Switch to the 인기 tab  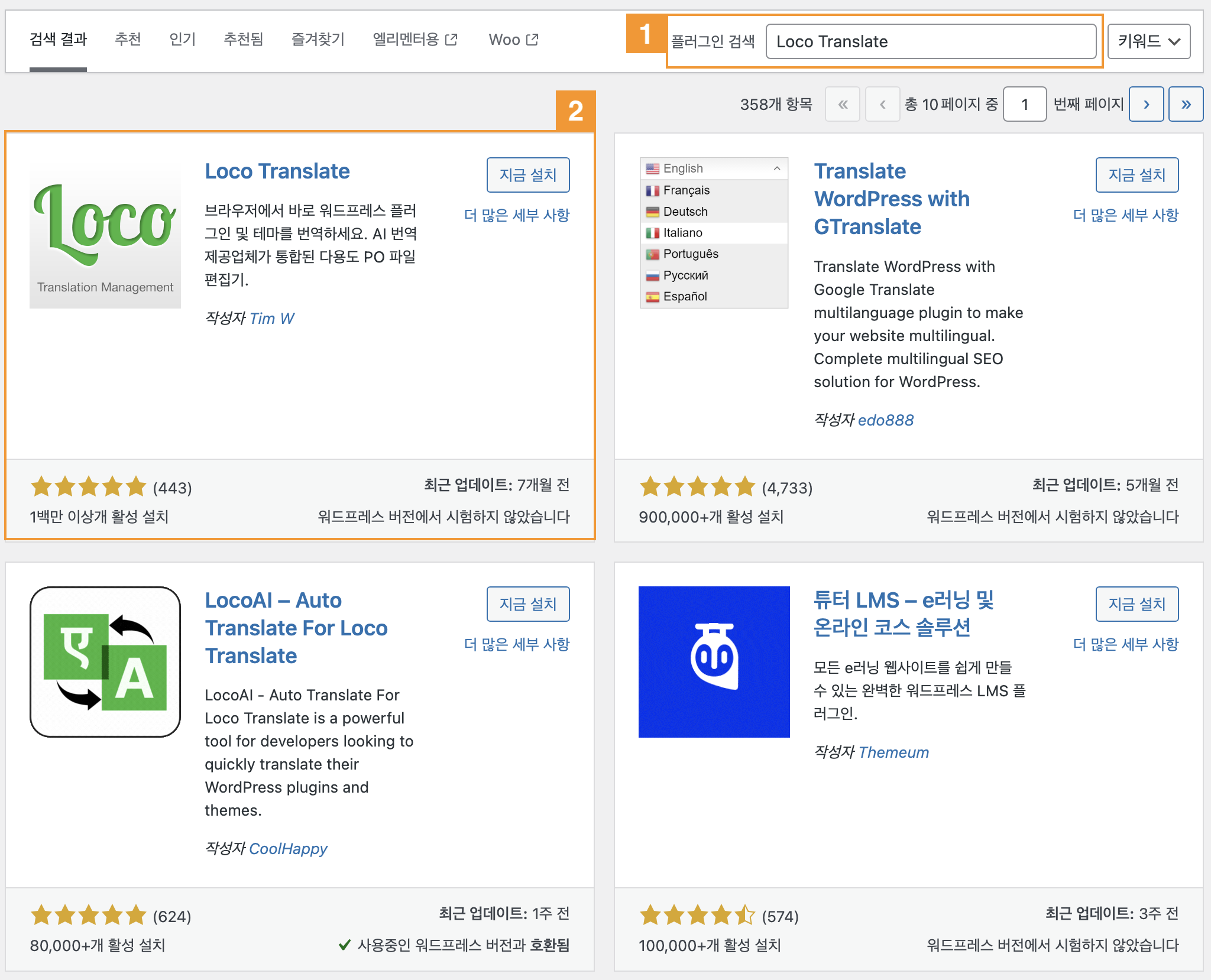[x=182, y=40]
